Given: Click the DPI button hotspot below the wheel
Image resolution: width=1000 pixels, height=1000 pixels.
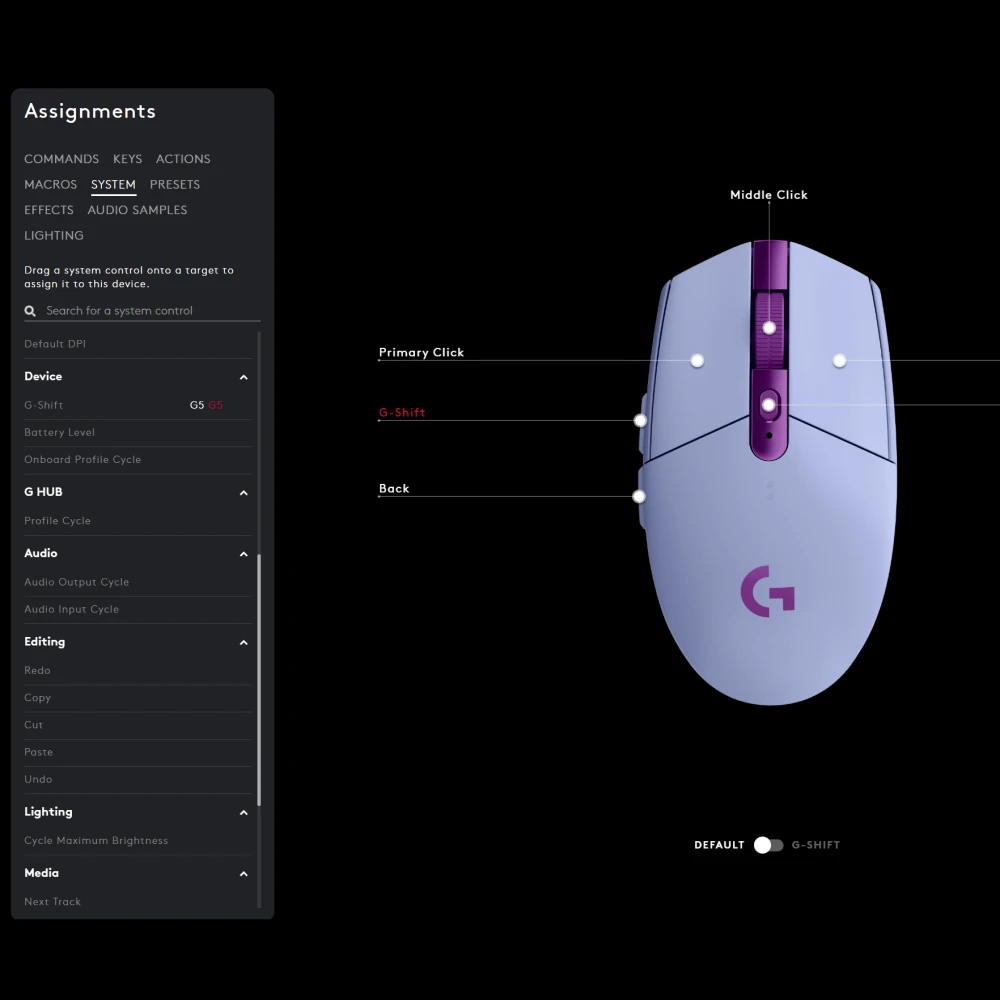Looking at the screenshot, I should pyautogui.click(x=768, y=405).
